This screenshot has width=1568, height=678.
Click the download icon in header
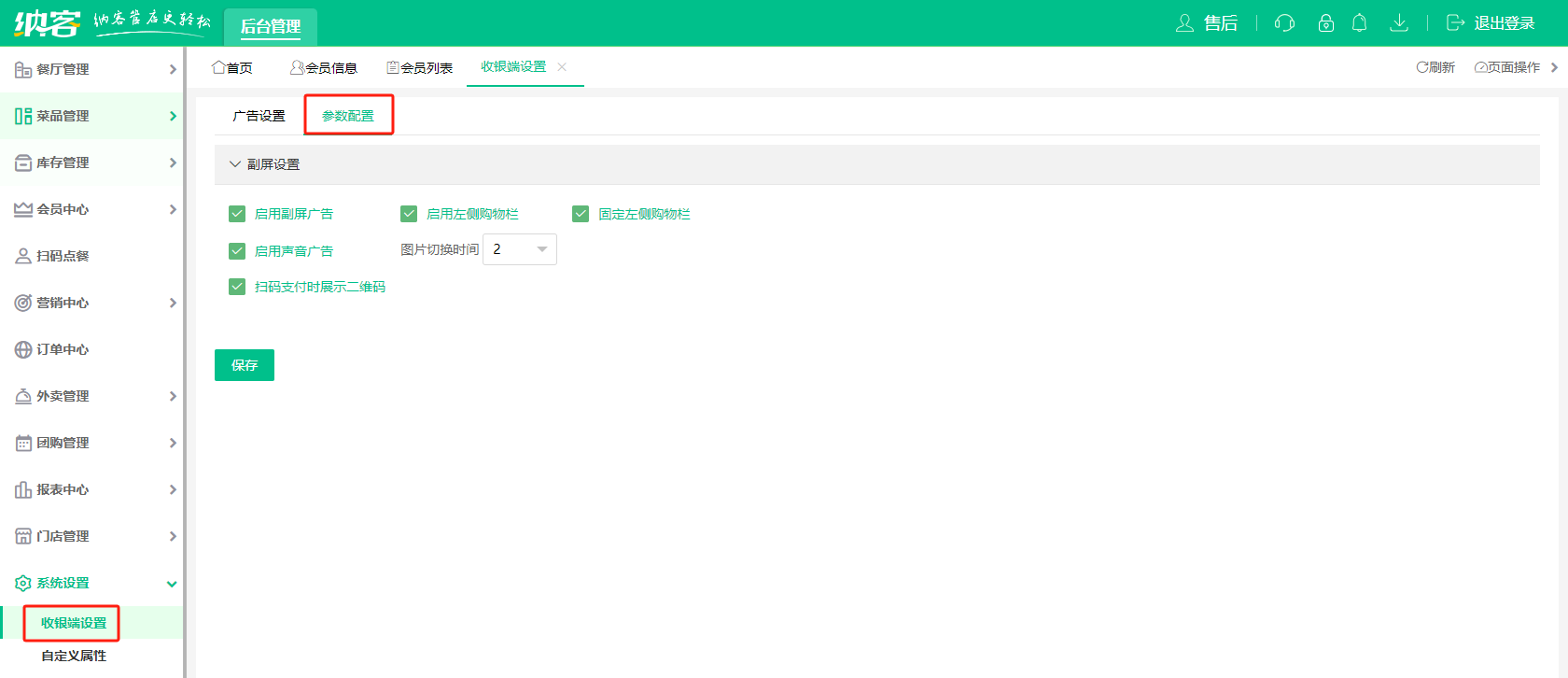coord(1398,23)
